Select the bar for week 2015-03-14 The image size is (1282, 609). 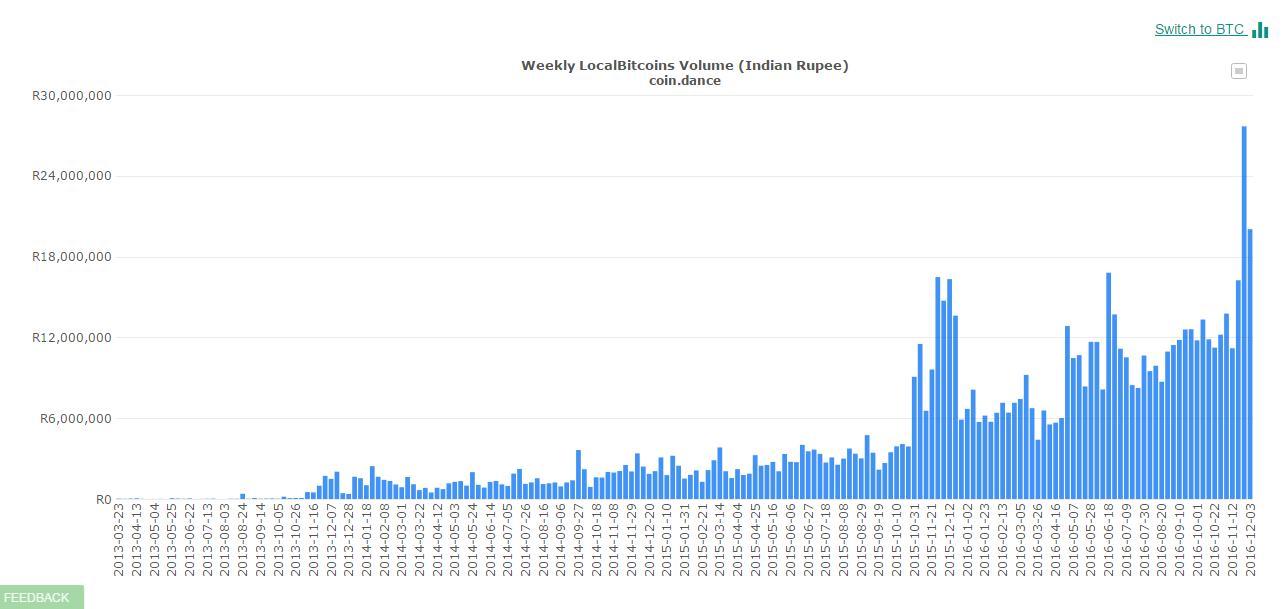tap(720, 473)
